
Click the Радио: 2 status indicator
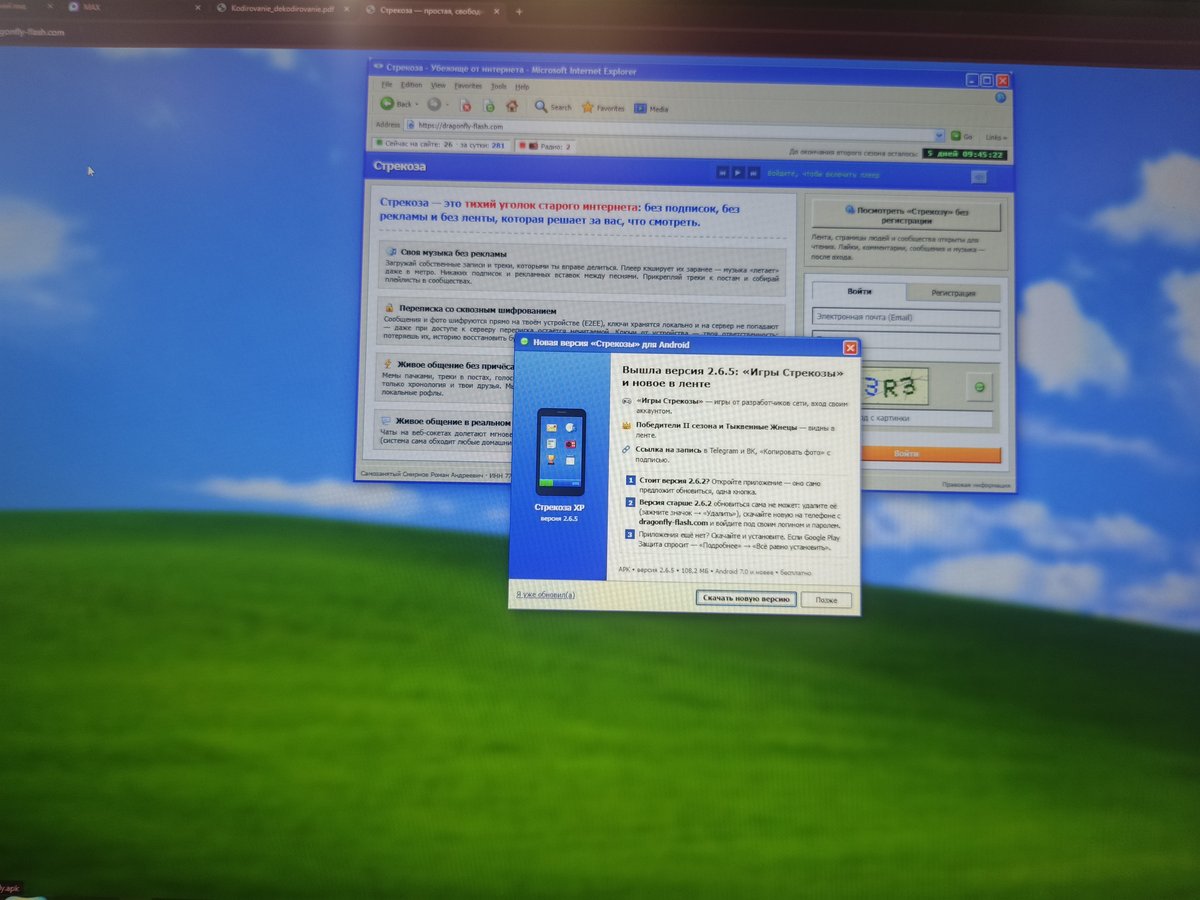point(545,146)
